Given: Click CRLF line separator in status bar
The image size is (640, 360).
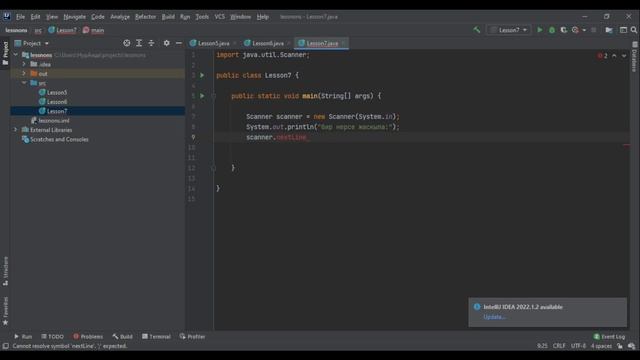Looking at the screenshot, I should [559, 346].
